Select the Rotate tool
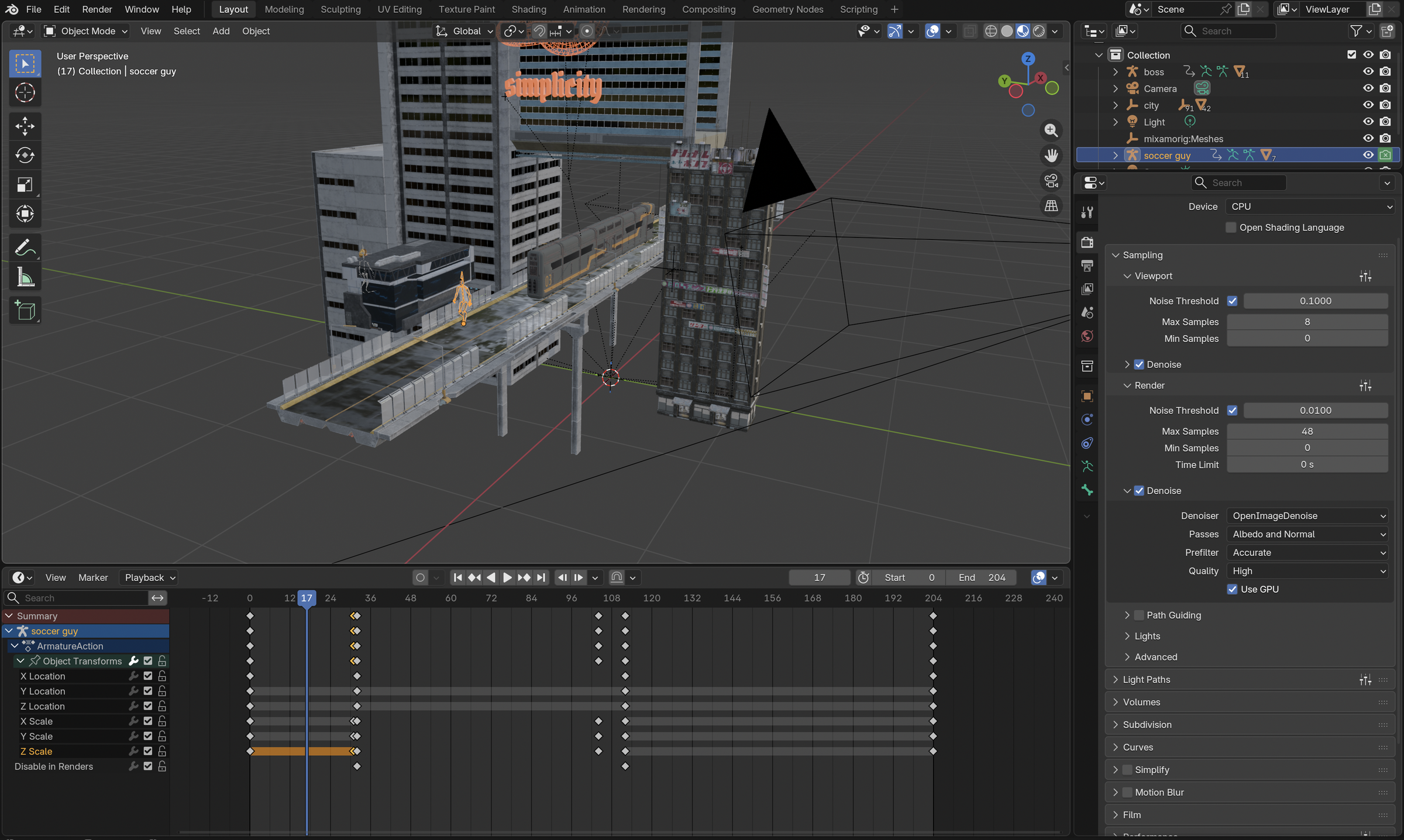Image resolution: width=1404 pixels, height=840 pixels. [25, 155]
